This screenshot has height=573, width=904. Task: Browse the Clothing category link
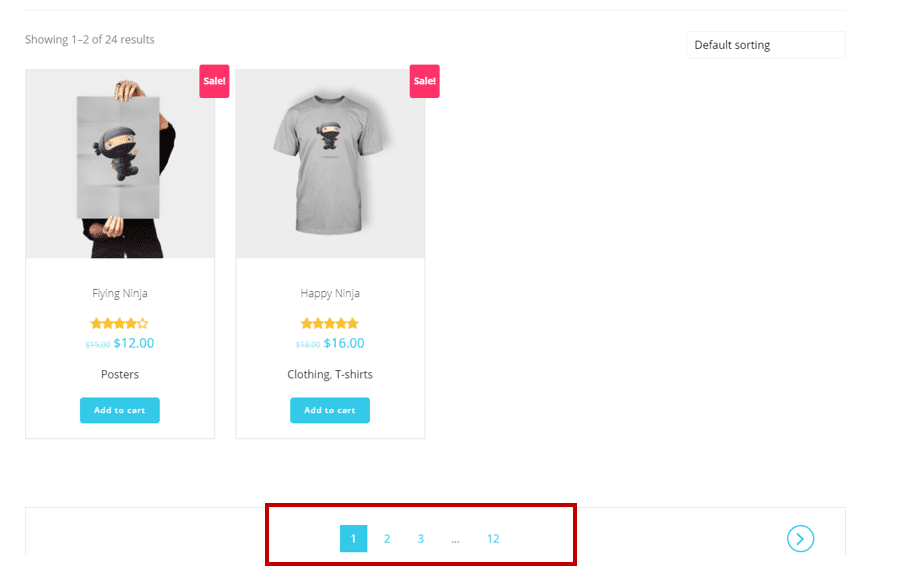pyautogui.click(x=308, y=374)
